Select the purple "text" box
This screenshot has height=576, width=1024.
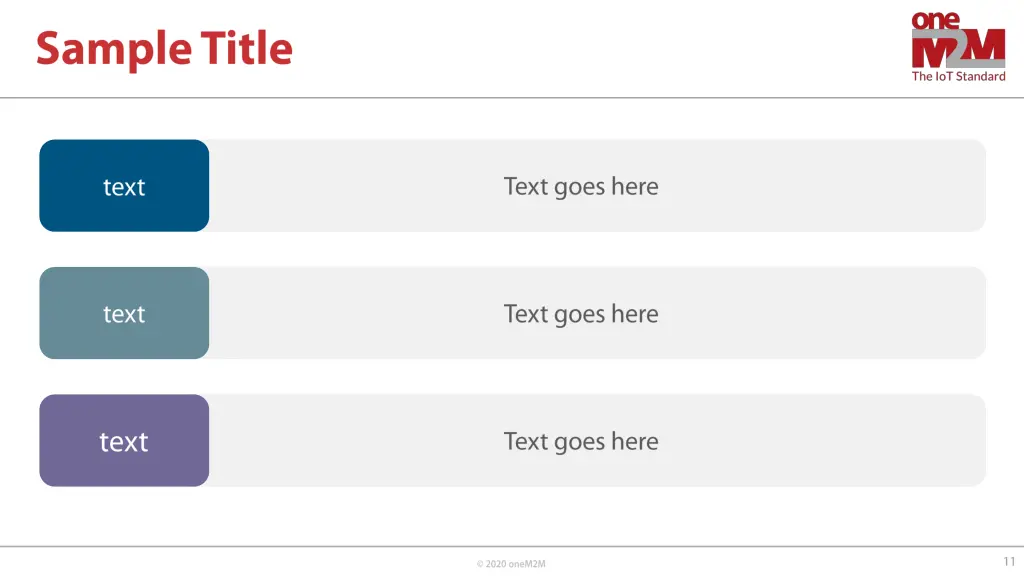(124, 440)
